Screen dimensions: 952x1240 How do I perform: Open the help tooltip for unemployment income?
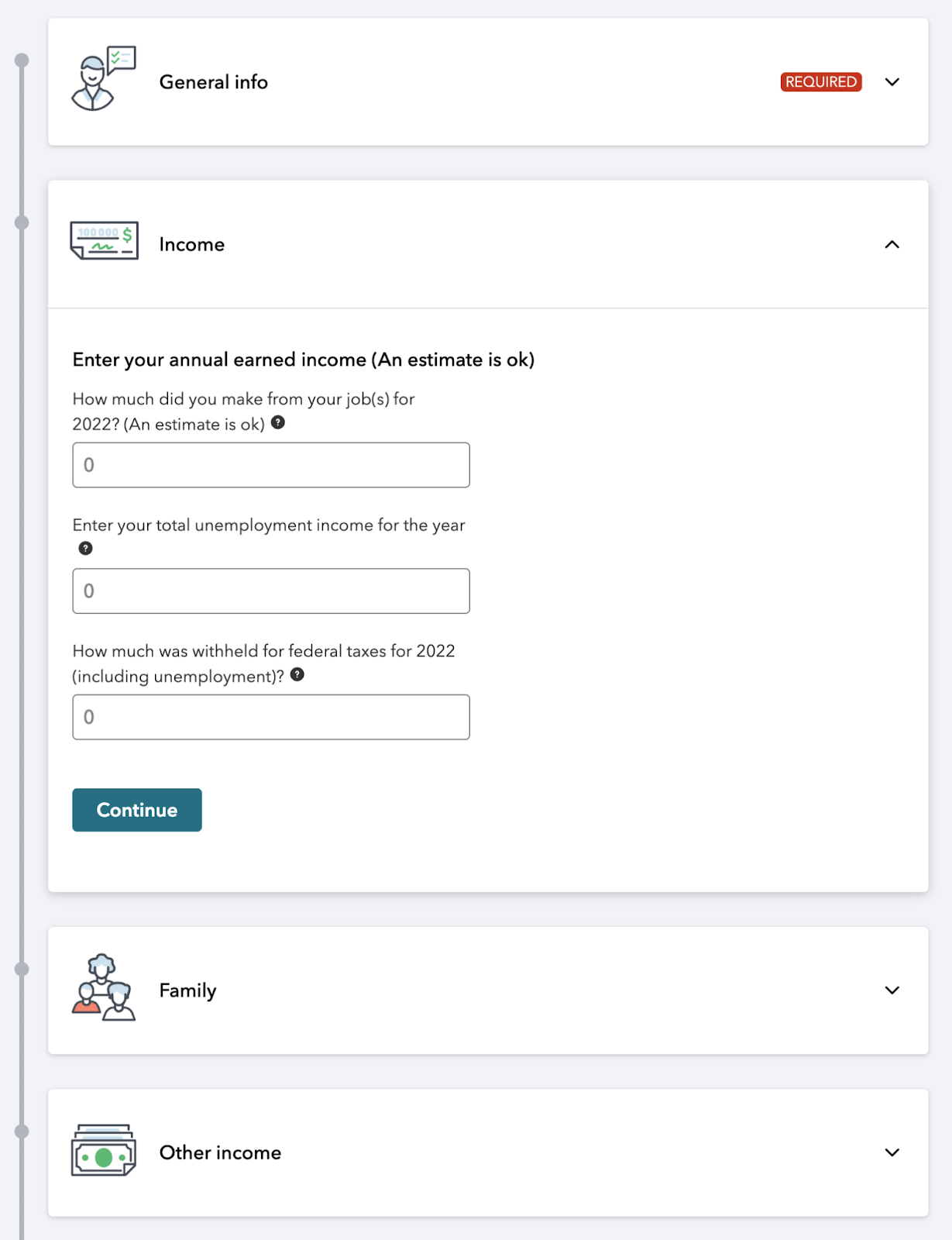pyautogui.click(x=85, y=548)
